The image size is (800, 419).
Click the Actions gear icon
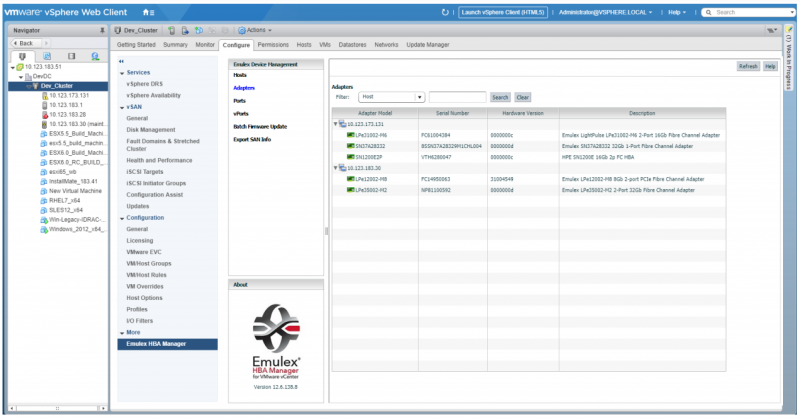coord(242,31)
